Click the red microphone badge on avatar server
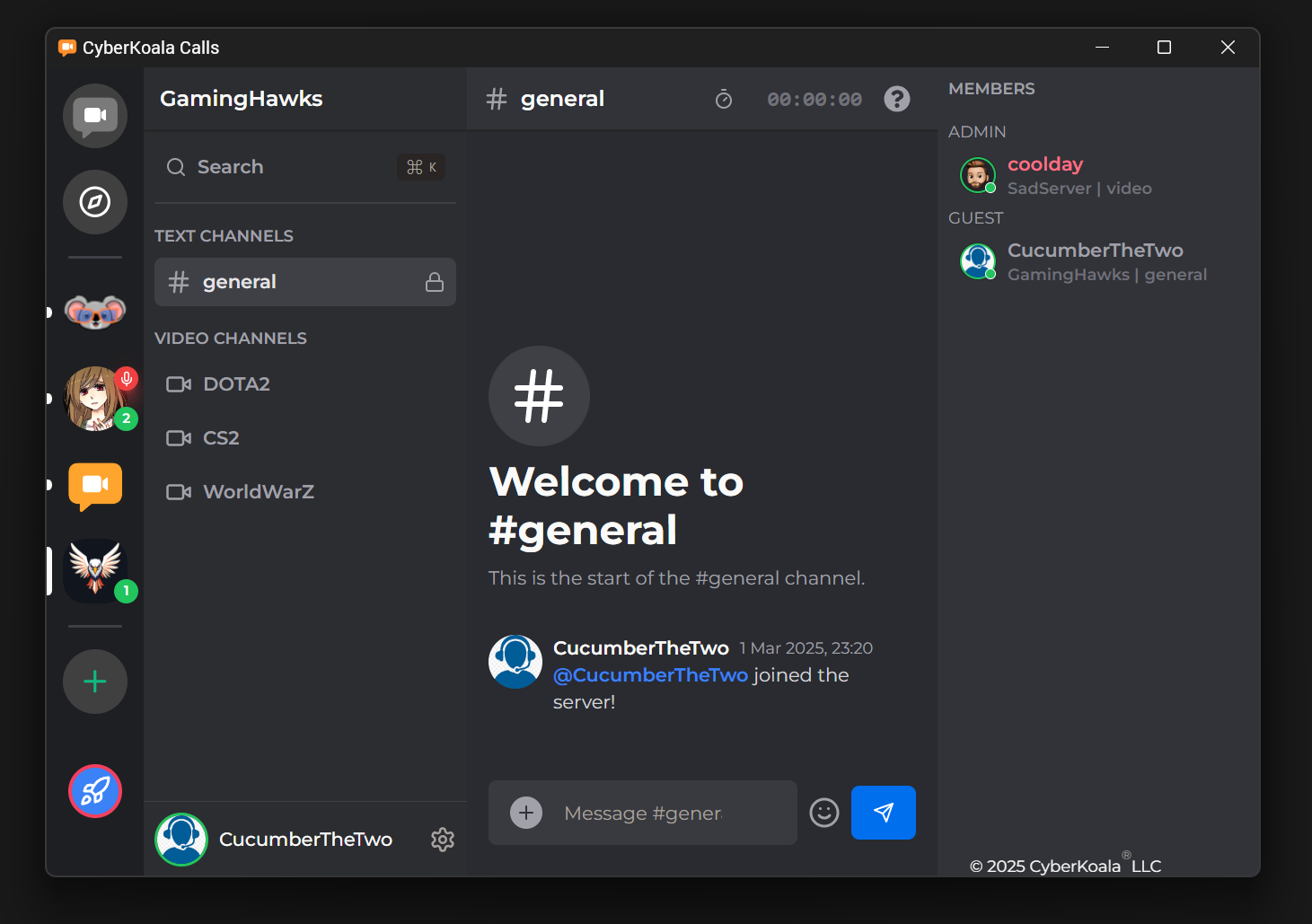The width and height of the screenshot is (1312, 924). point(126,379)
